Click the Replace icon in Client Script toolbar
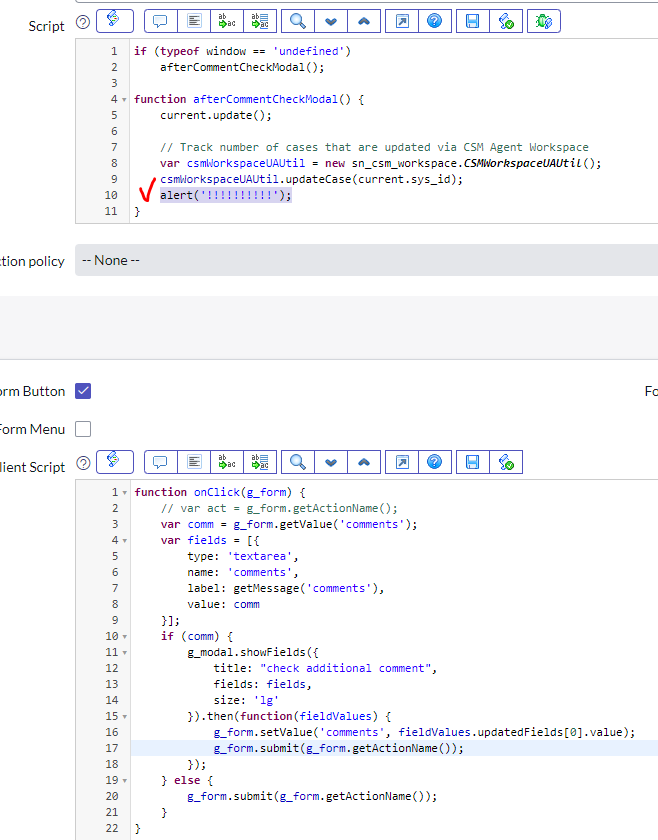The width and height of the screenshot is (658, 840). tap(227, 462)
